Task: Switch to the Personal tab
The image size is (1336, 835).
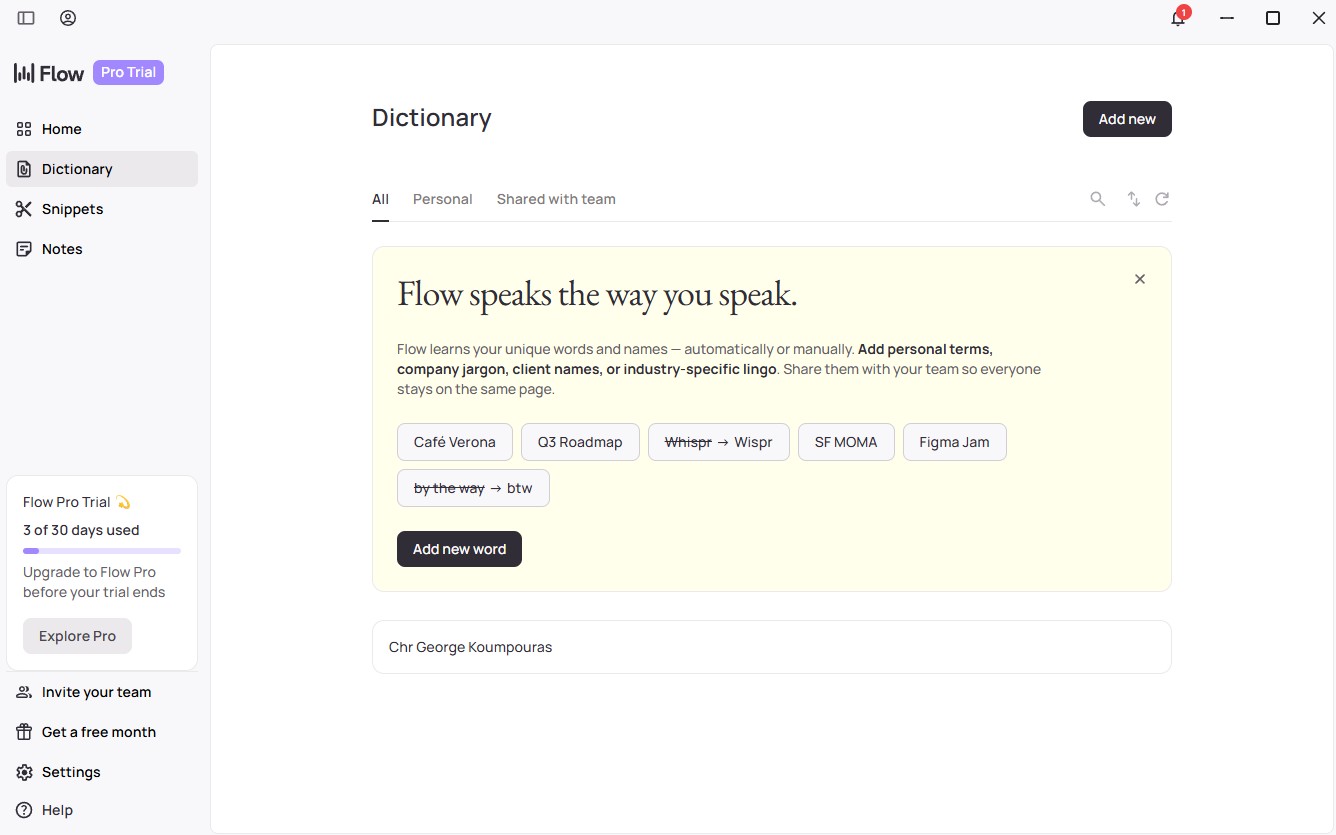Action: pyautogui.click(x=442, y=199)
